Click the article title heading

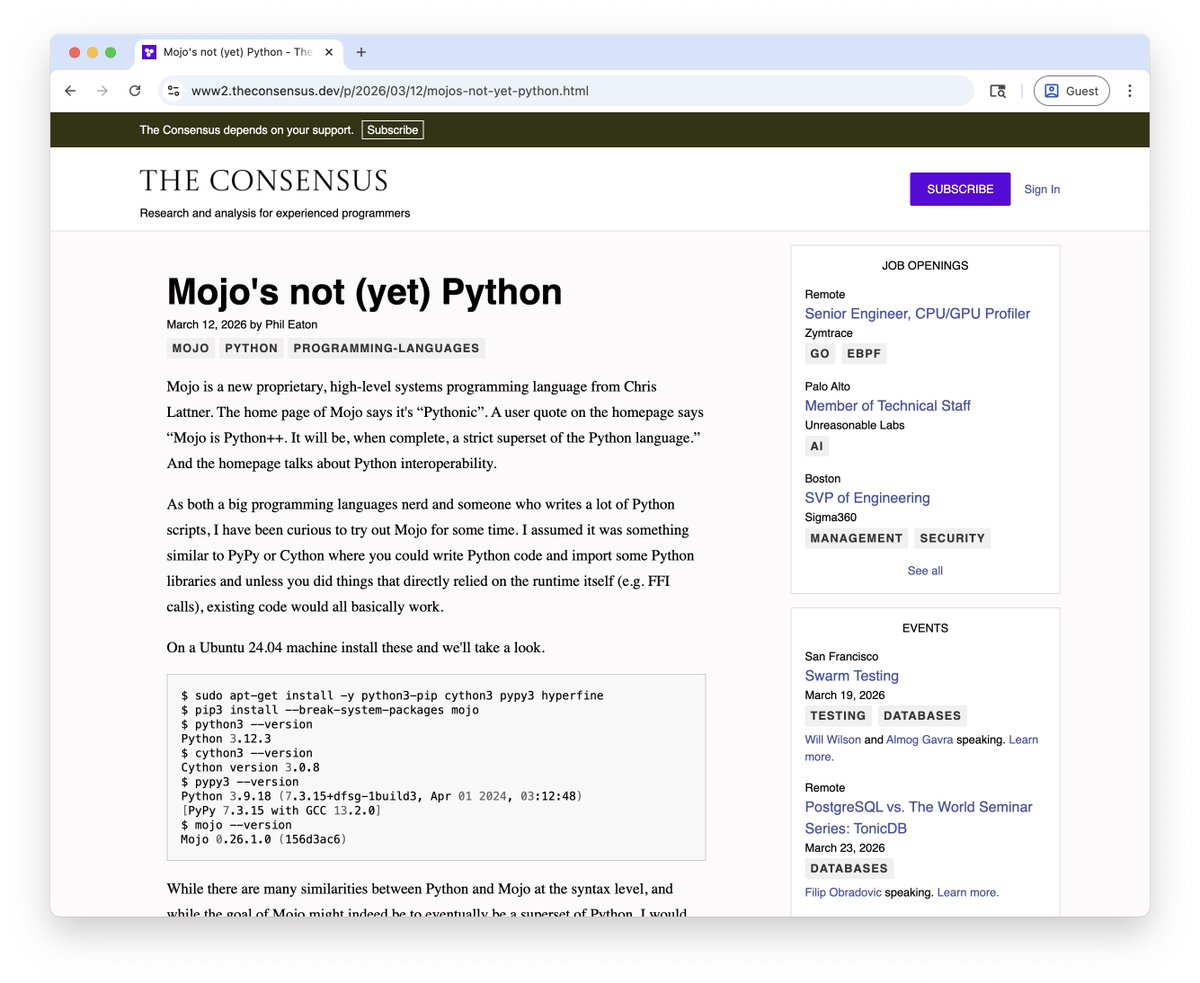click(x=364, y=291)
